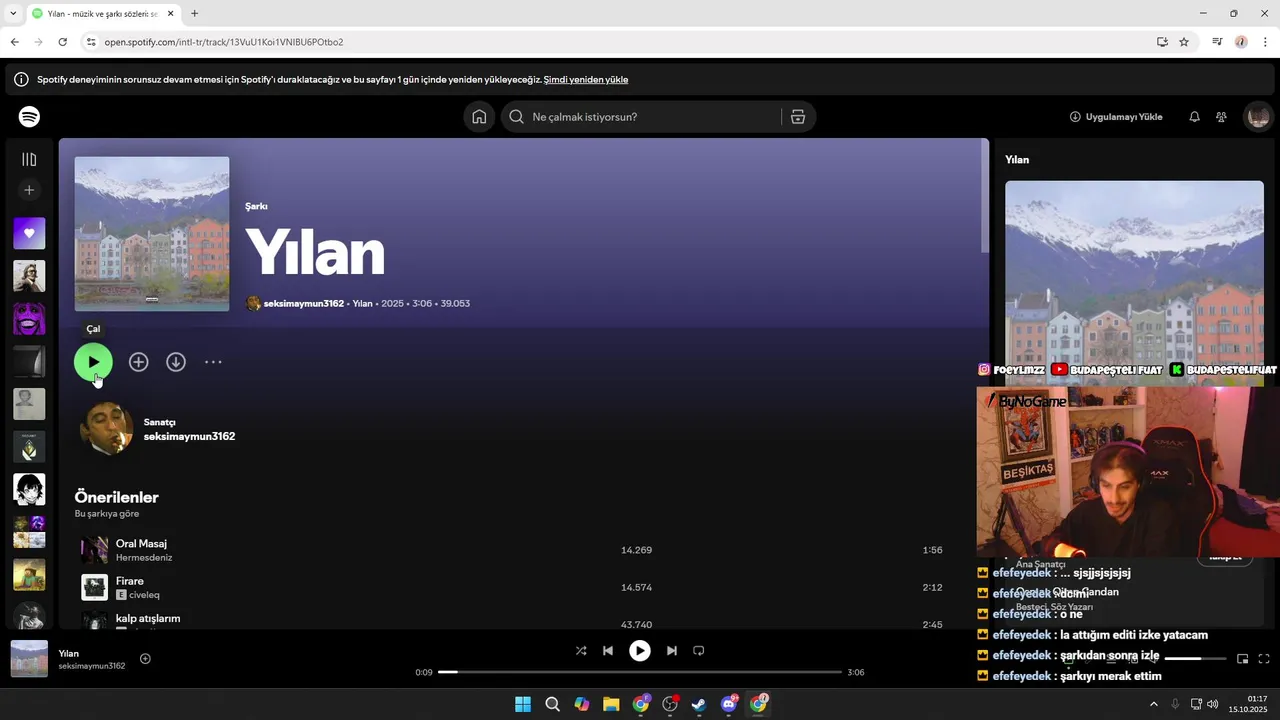Open artist Hermesdeniz link
This screenshot has width=1280, height=720.
(x=144, y=558)
